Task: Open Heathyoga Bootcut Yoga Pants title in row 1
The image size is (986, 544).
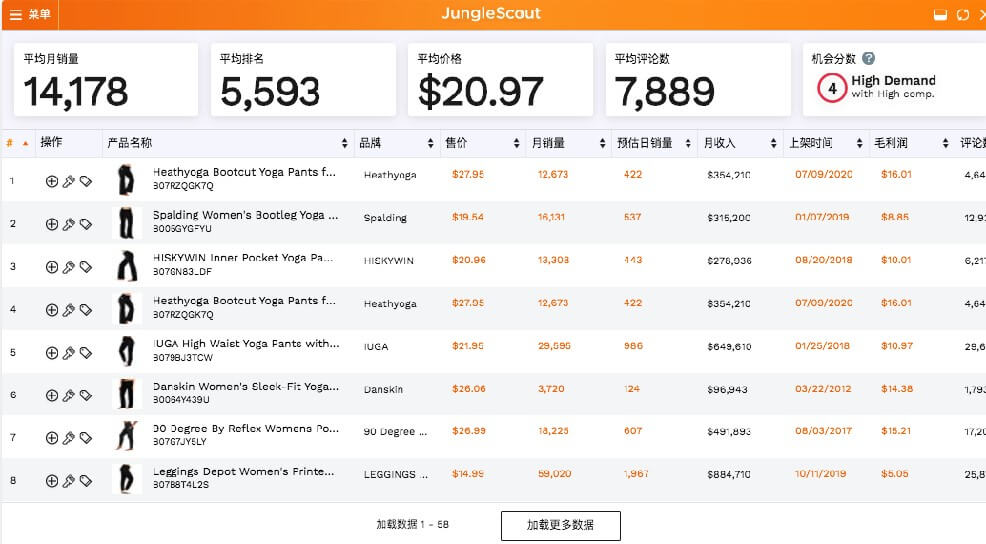Action: pyautogui.click(x=244, y=172)
